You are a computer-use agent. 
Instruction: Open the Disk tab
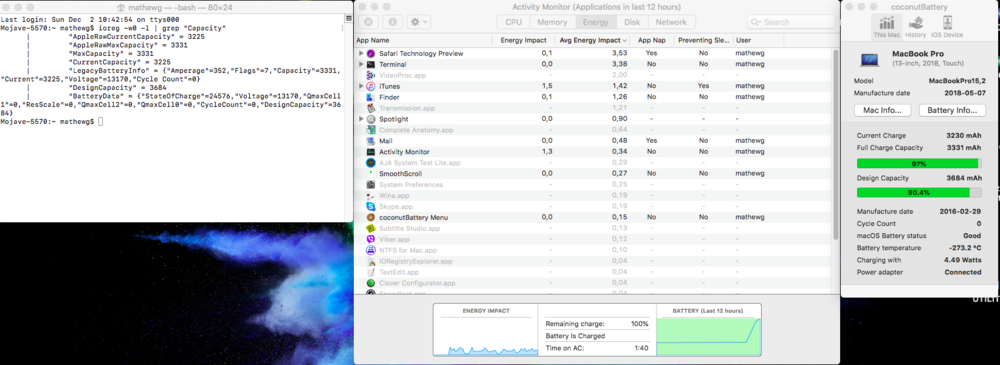point(632,22)
